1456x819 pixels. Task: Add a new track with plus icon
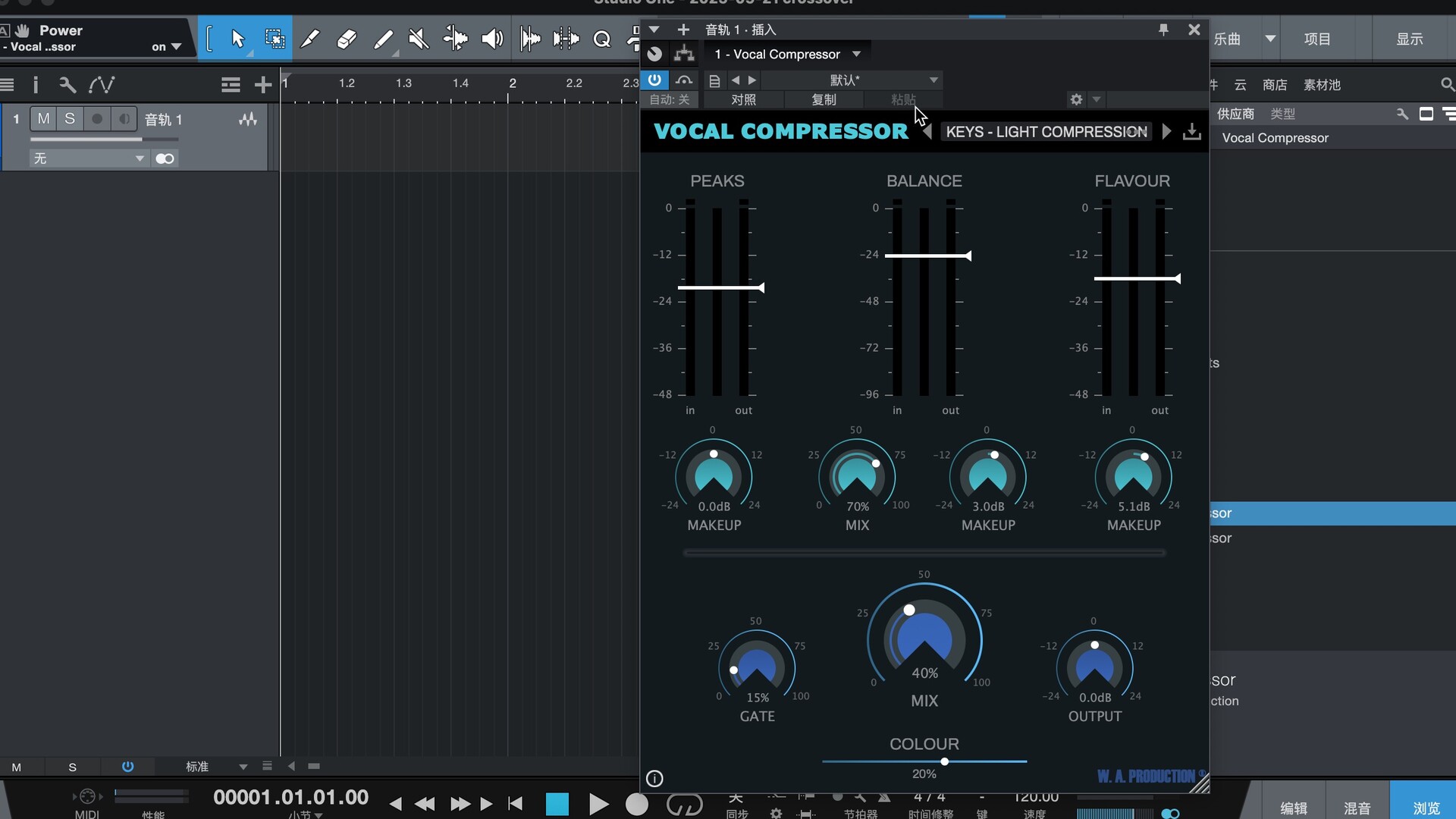[x=263, y=85]
